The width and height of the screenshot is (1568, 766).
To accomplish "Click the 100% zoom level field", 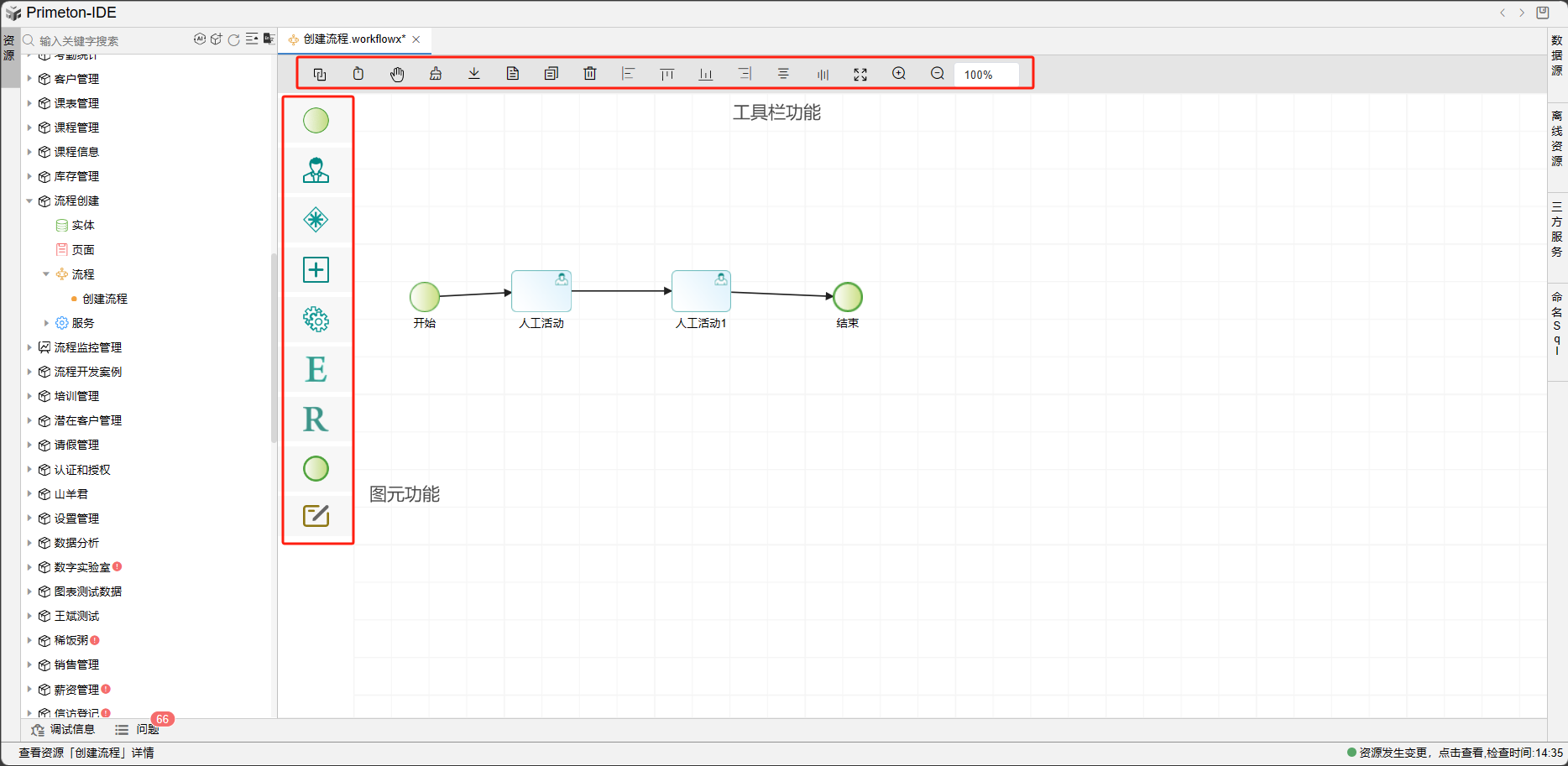I will (x=985, y=75).
